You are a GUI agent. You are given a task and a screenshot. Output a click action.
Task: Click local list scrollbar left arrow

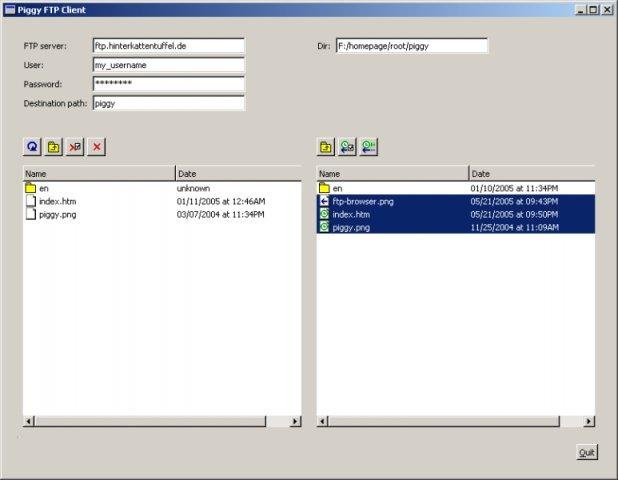pyautogui.click(x=322, y=421)
